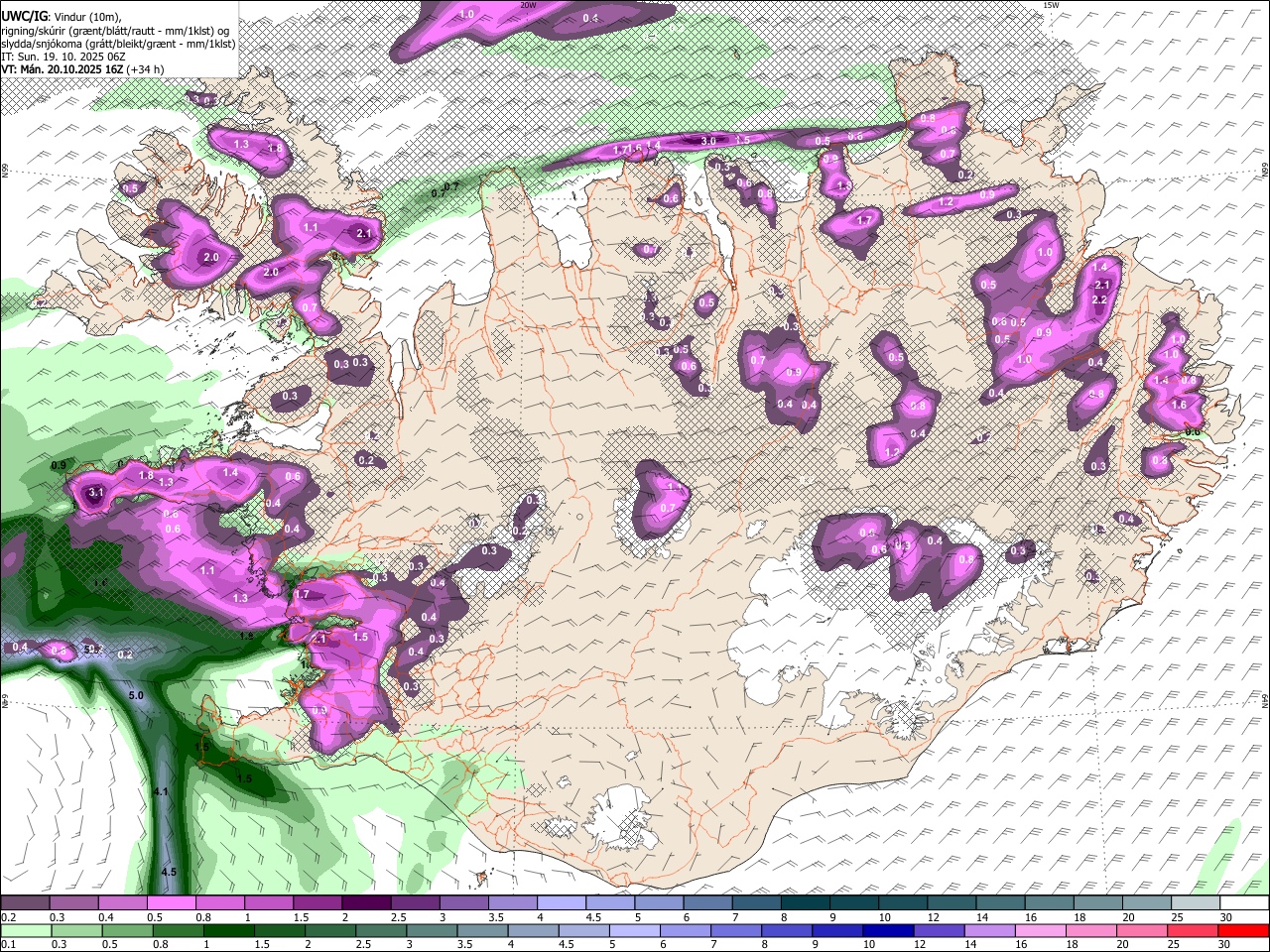
Task: Click the '20W' longitude label
Action: pyautogui.click(x=528, y=5)
